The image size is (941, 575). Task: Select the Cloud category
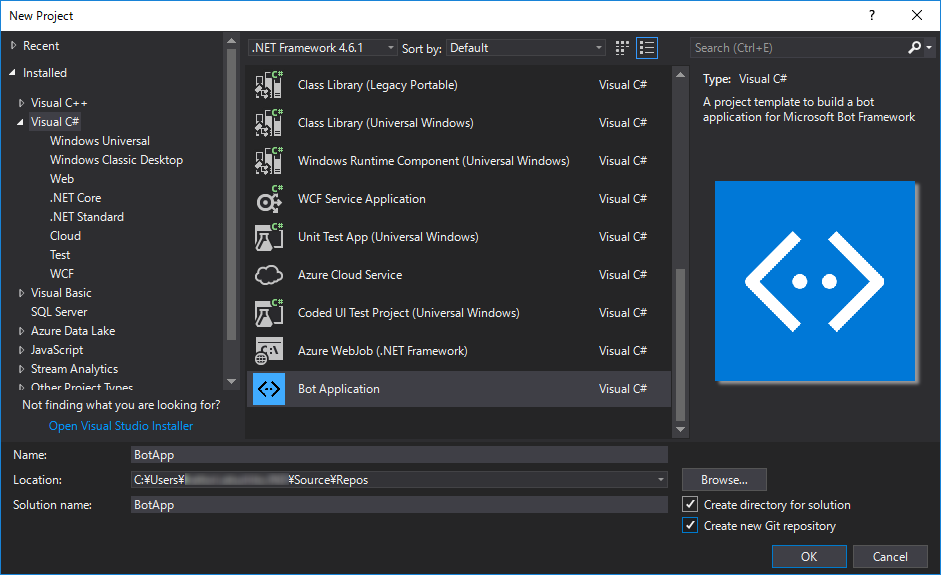point(65,236)
